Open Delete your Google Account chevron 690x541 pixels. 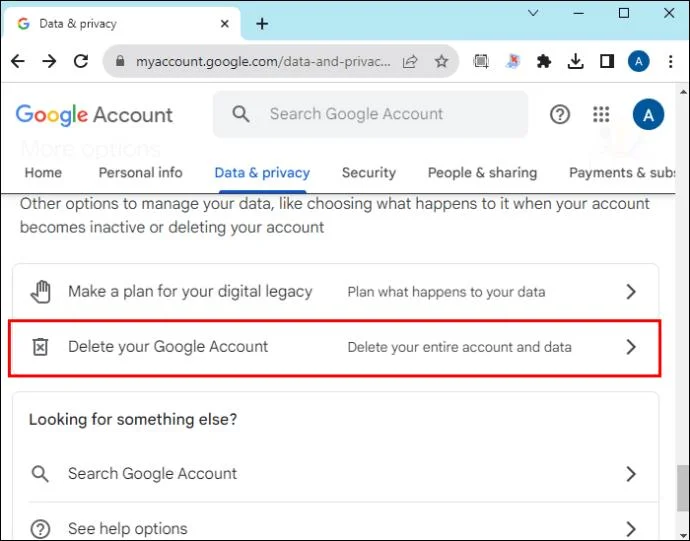point(631,347)
